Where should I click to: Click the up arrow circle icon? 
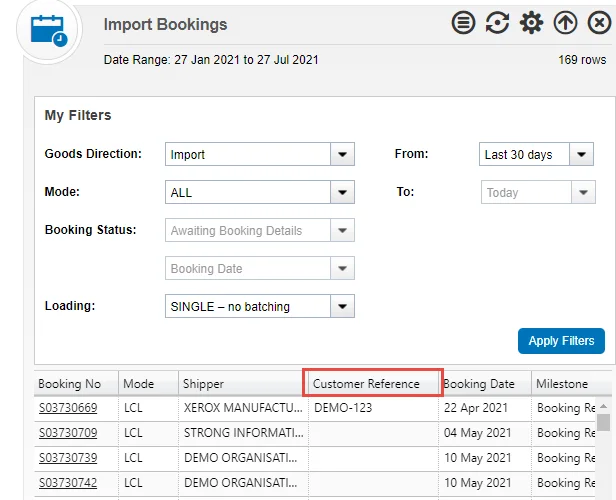pos(565,23)
